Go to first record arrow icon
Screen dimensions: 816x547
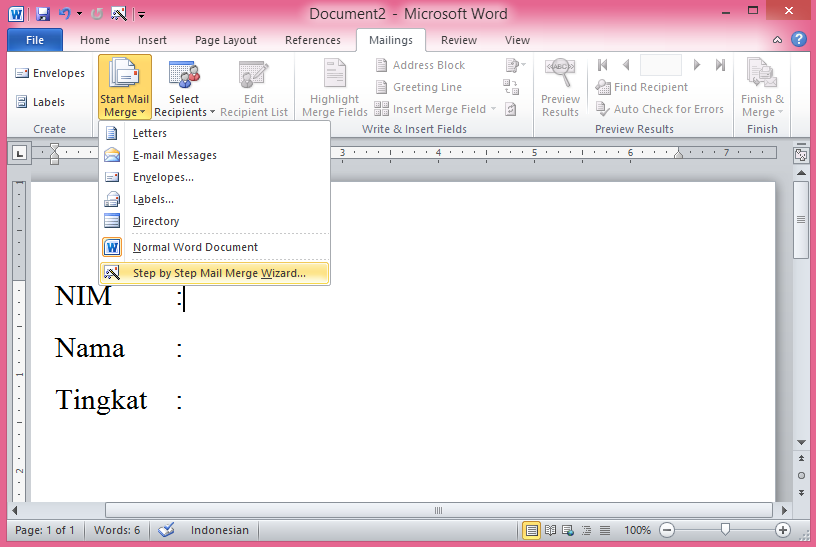pos(603,65)
